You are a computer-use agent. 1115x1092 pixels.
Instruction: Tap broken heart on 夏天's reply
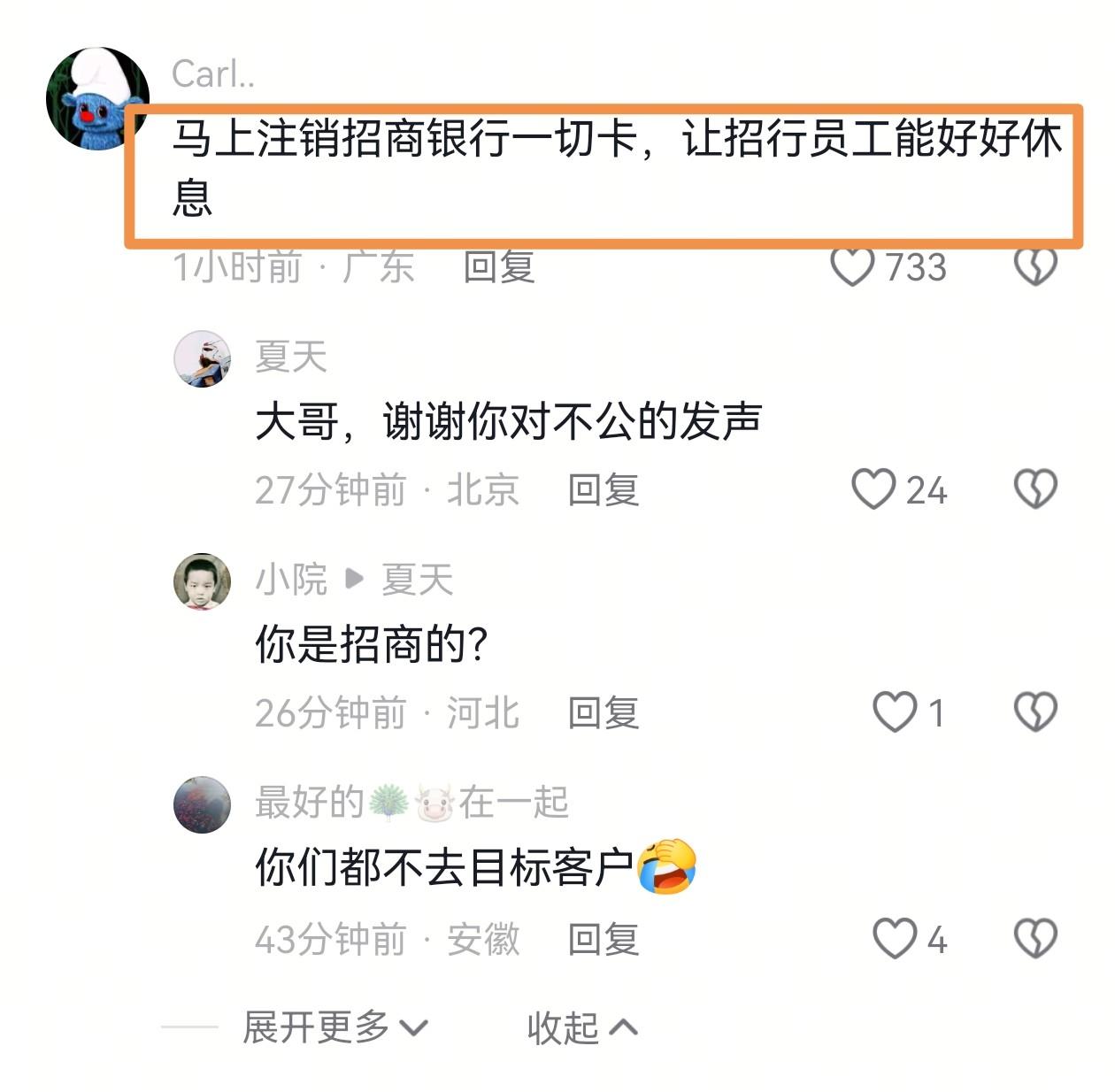coord(1035,489)
